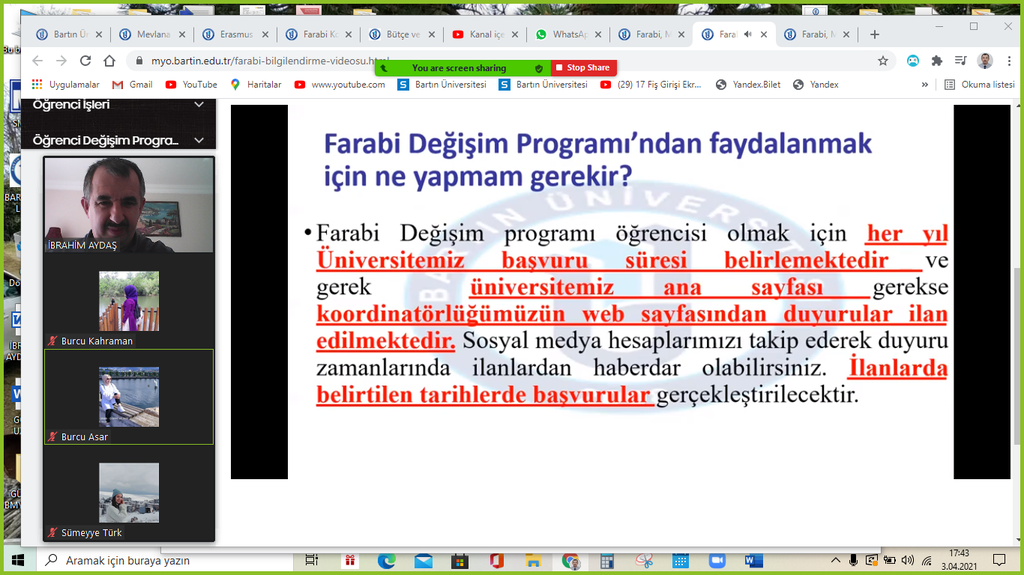
Task: Open the '(29) 17 Fiş Girişi Ekr...' bookmark
Action: [x=650, y=84]
